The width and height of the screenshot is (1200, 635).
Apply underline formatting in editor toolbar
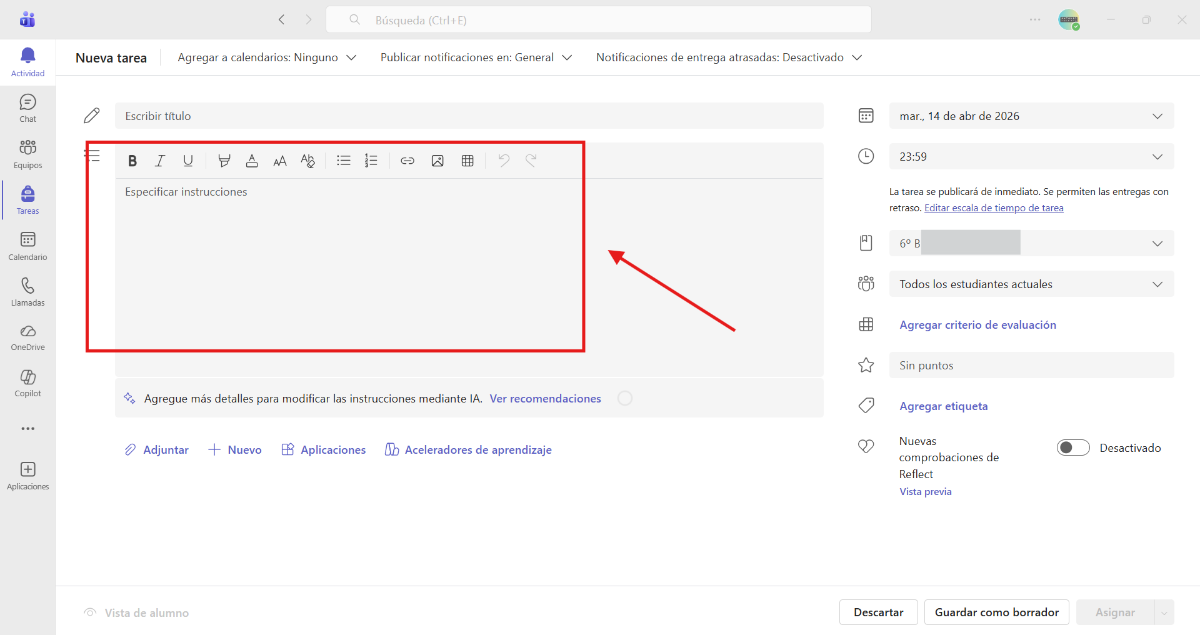pyautogui.click(x=188, y=161)
